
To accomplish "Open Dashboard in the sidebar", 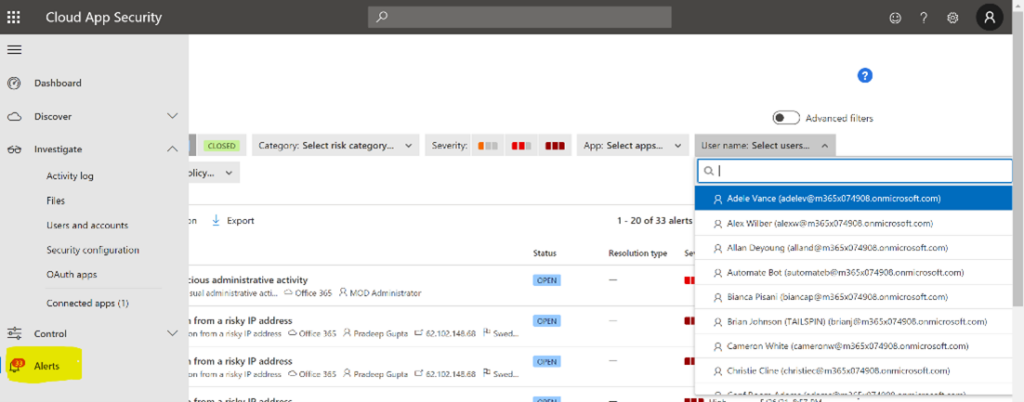I will click(x=57, y=83).
